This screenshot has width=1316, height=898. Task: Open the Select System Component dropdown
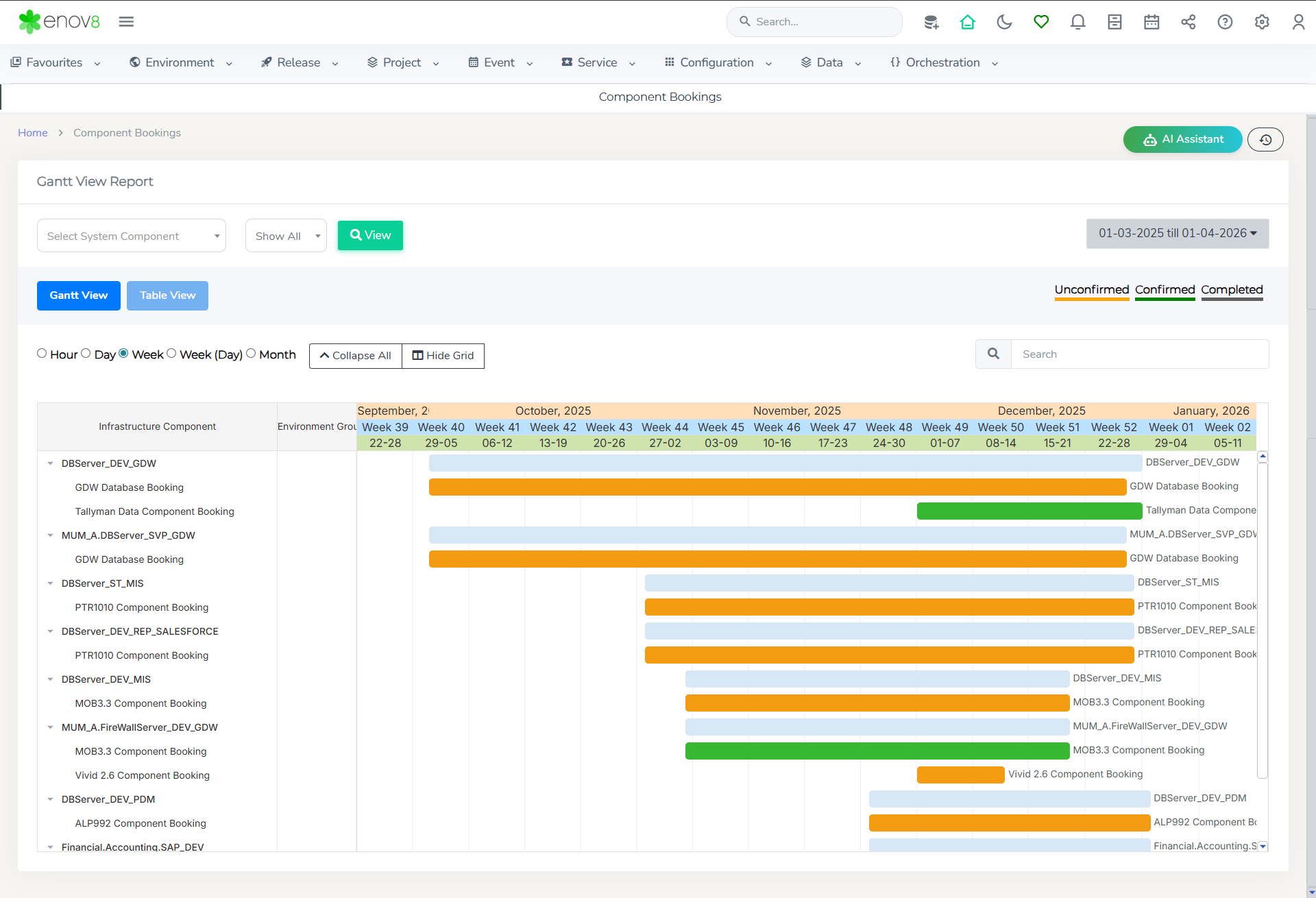pyautogui.click(x=132, y=236)
